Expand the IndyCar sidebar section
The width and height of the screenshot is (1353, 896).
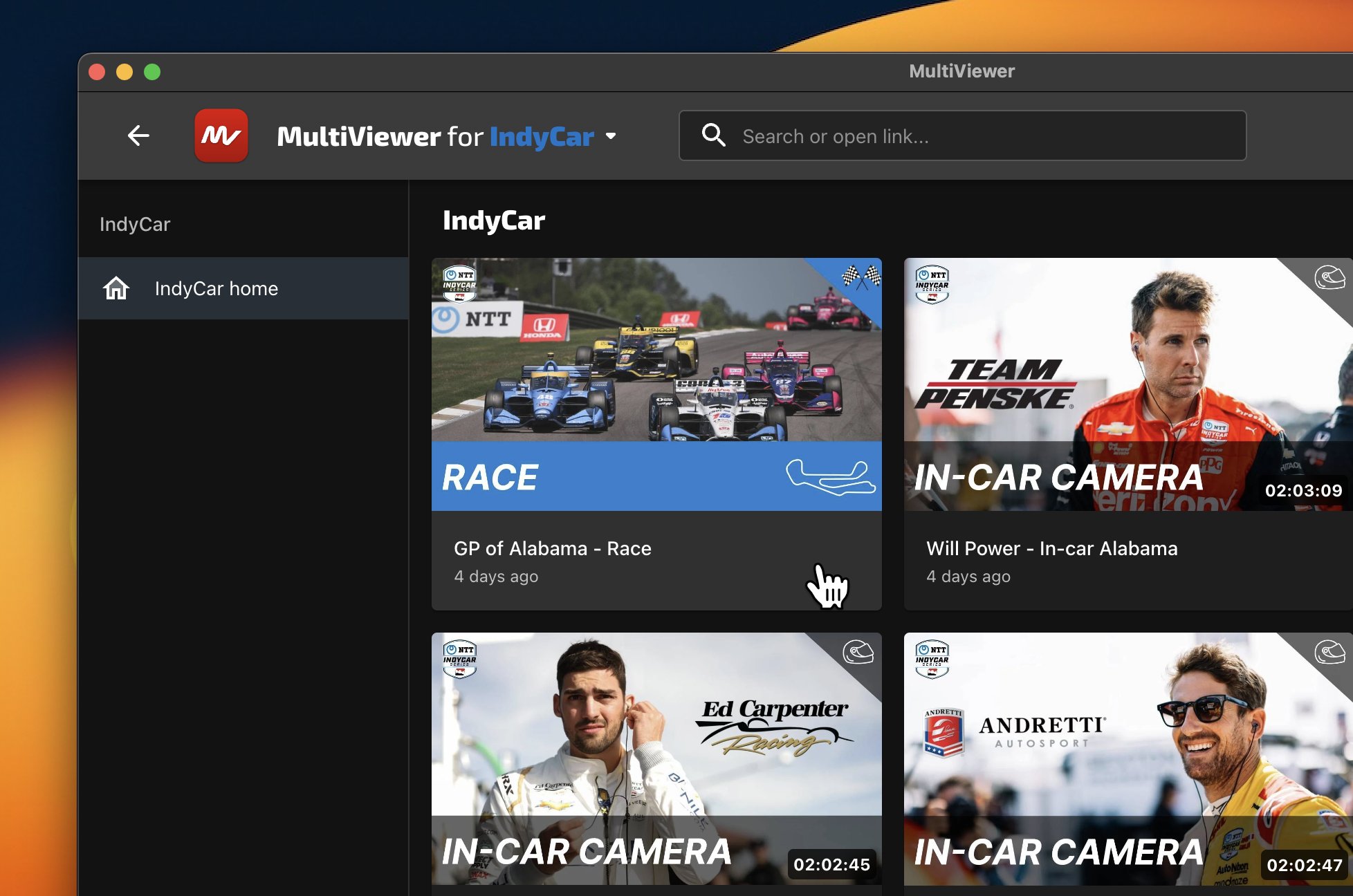(x=135, y=224)
